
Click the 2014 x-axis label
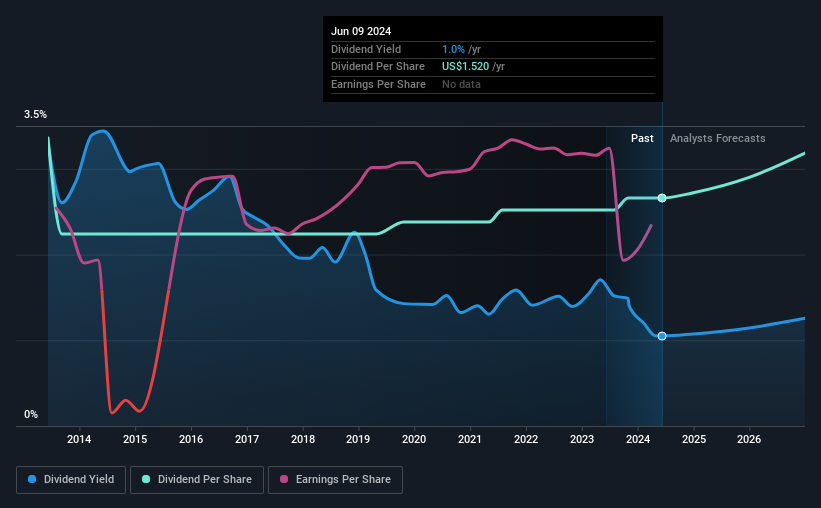79,439
